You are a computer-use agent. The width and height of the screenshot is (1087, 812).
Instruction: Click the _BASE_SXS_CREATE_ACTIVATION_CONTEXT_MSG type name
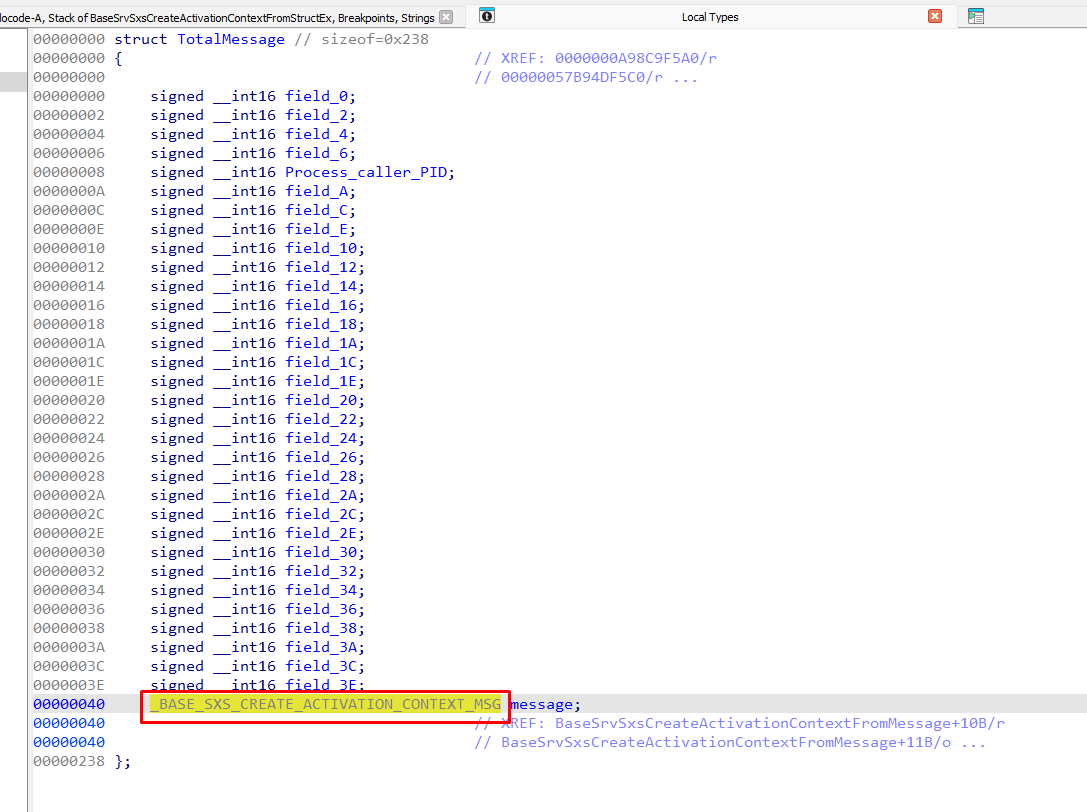coord(325,704)
